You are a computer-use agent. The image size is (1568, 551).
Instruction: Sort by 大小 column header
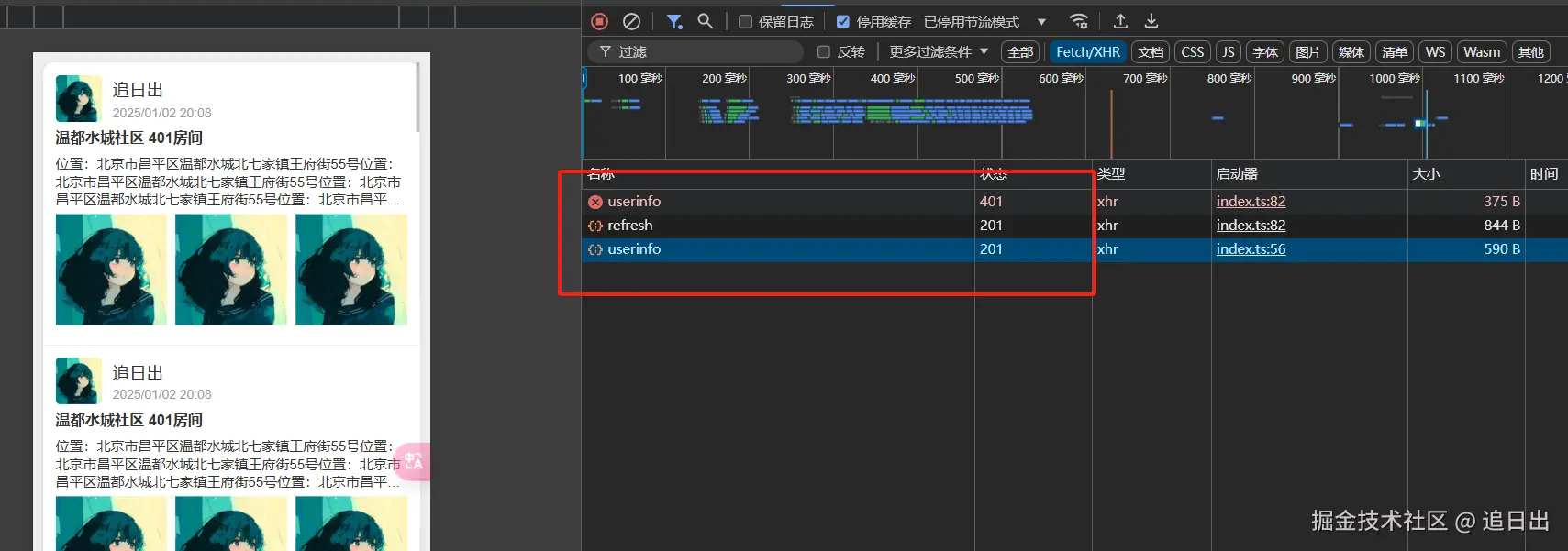[1466, 173]
